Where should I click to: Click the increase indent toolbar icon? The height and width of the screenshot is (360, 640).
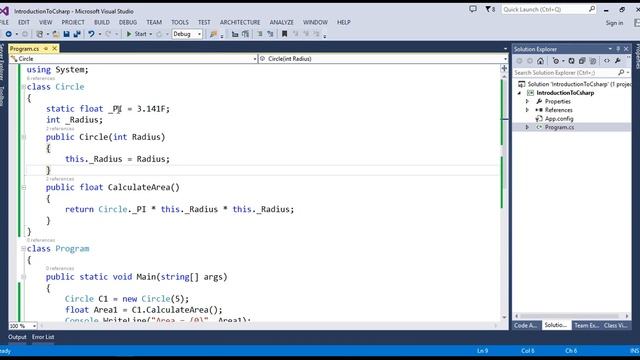(x=245, y=34)
